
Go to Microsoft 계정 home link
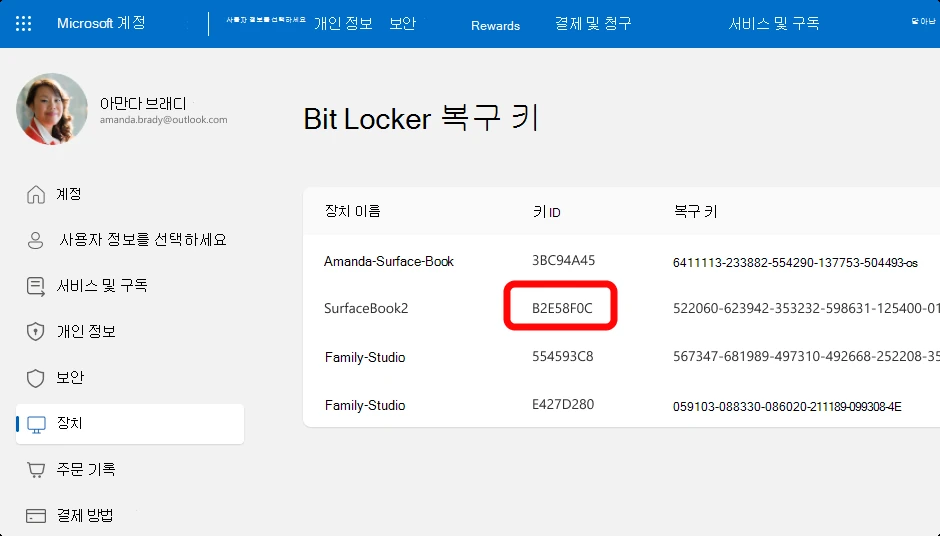point(101,23)
